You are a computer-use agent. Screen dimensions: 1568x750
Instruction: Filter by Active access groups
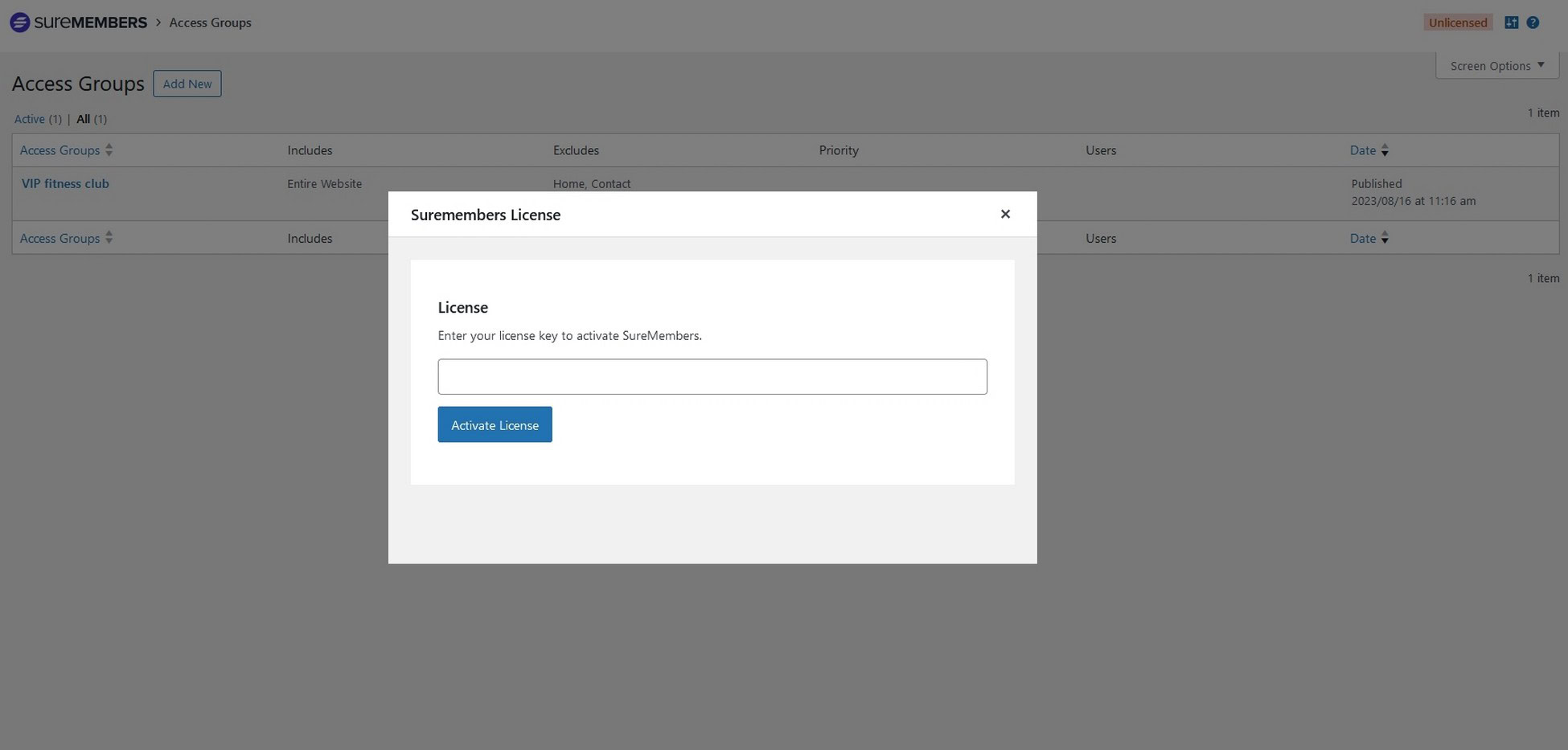click(x=30, y=119)
